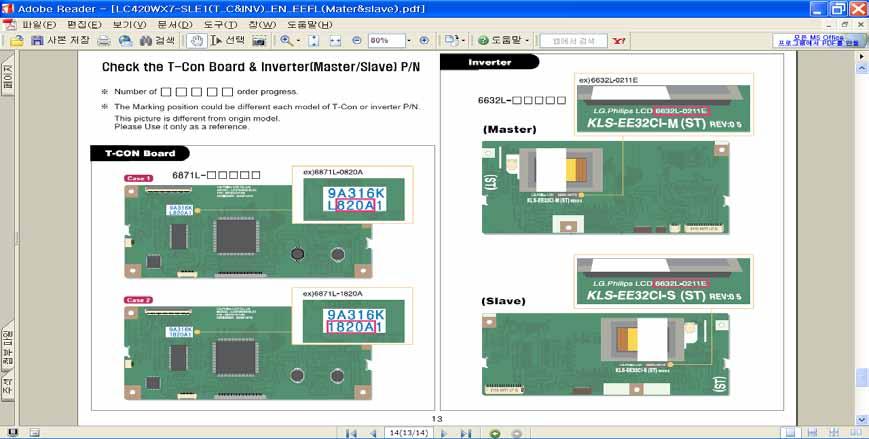The image size is (869, 439).
Task: Click the MS Office create PDF banner
Action: [x=817, y=40]
